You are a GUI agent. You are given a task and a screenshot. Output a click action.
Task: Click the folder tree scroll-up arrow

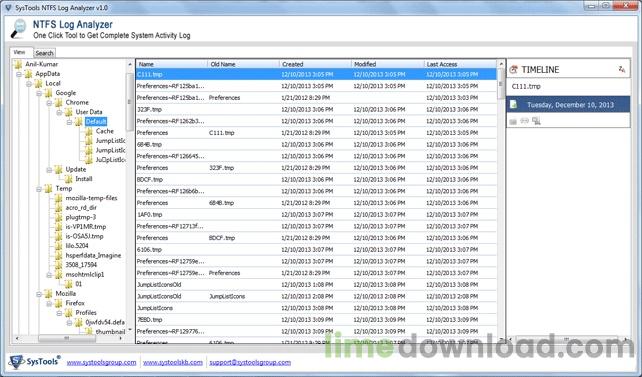pos(130,65)
